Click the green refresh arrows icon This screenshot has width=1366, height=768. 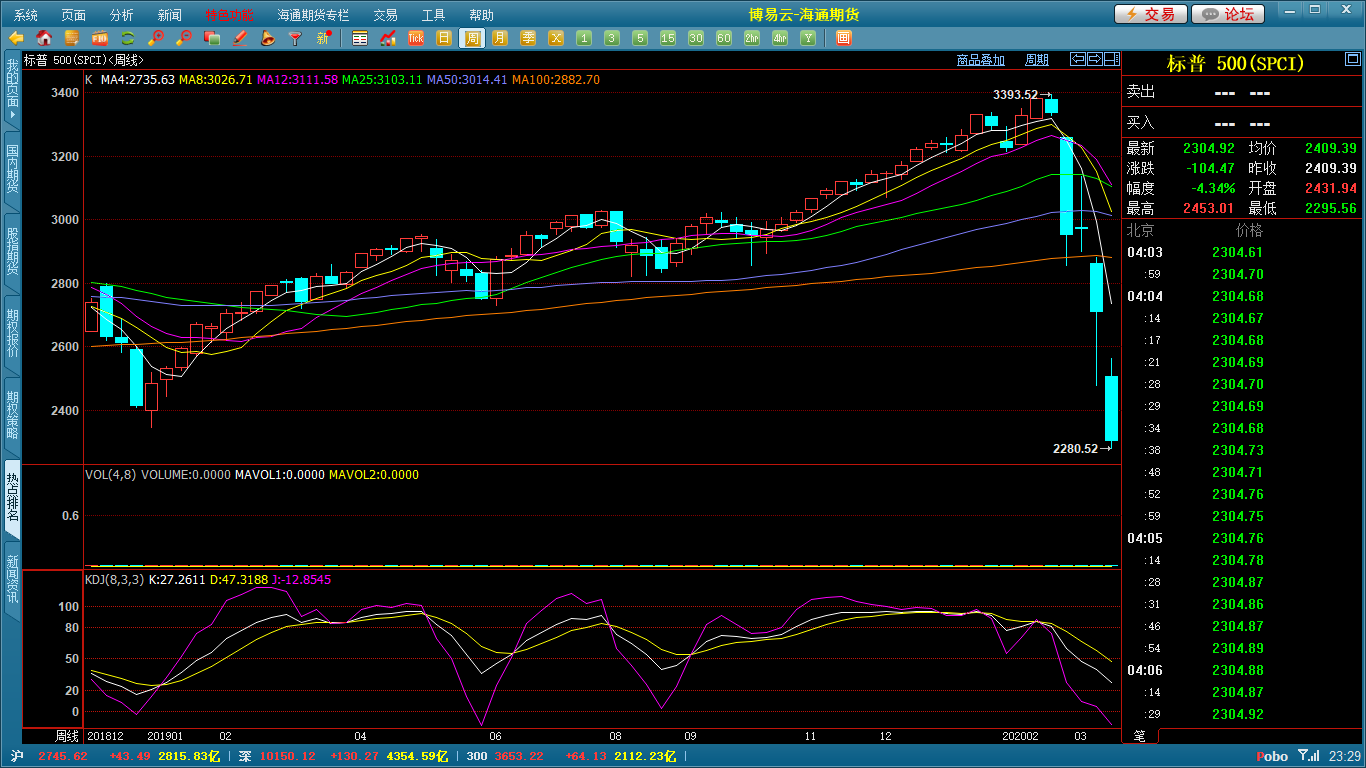pyautogui.click(x=128, y=38)
